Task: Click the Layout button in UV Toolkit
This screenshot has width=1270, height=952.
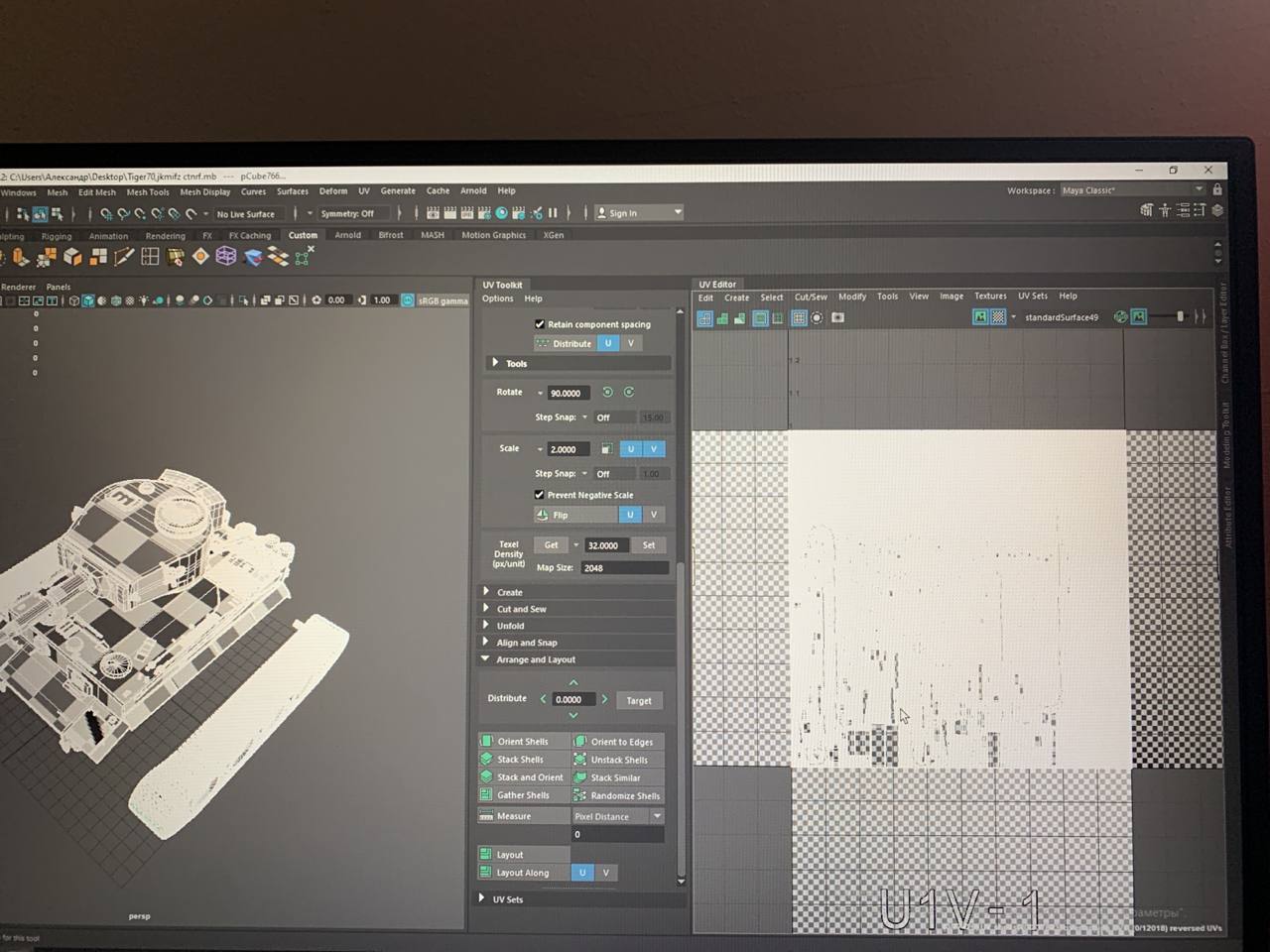Action: pos(523,855)
